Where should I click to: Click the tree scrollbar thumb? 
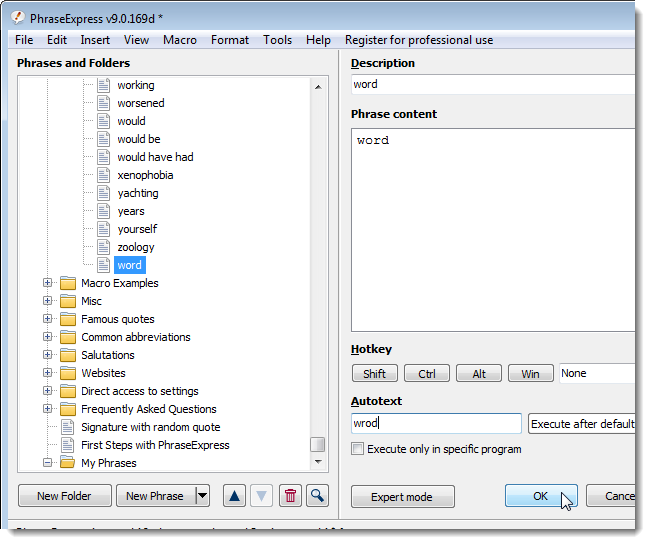(x=318, y=444)
